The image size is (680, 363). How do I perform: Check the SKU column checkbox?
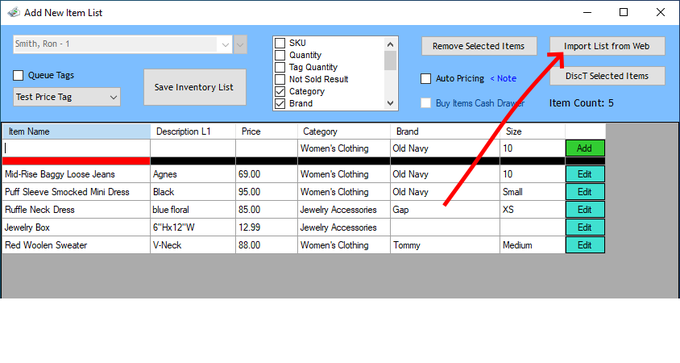point(280,43)
